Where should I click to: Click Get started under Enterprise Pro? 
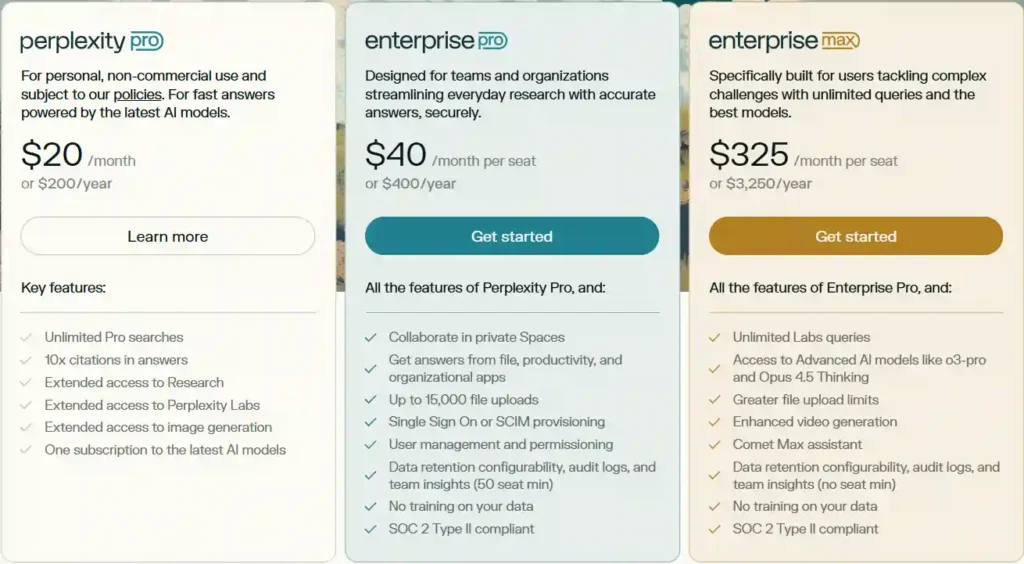(x=512, y=237)
